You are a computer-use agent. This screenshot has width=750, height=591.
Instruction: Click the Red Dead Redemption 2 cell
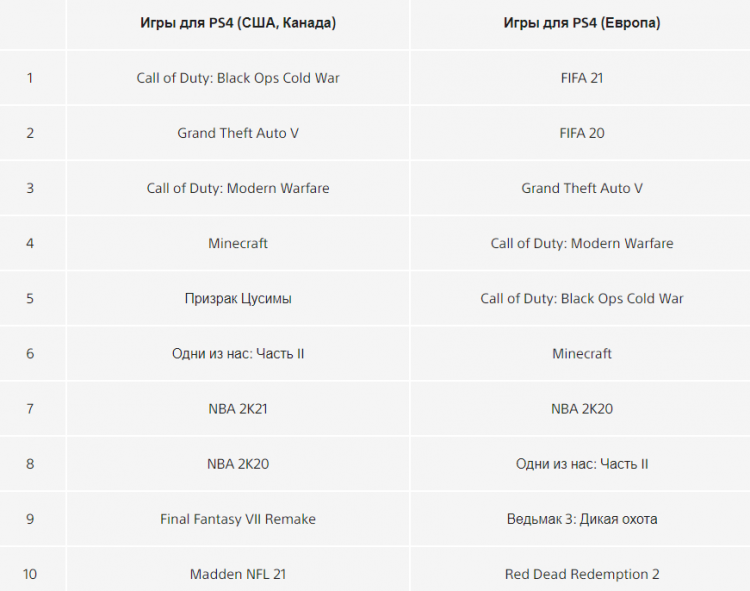pos(582,574)
